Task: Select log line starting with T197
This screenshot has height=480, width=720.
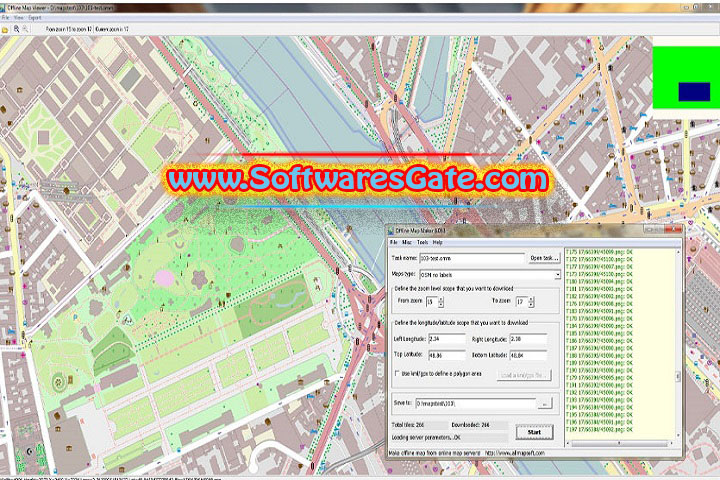Action: [x=599, y=430]
